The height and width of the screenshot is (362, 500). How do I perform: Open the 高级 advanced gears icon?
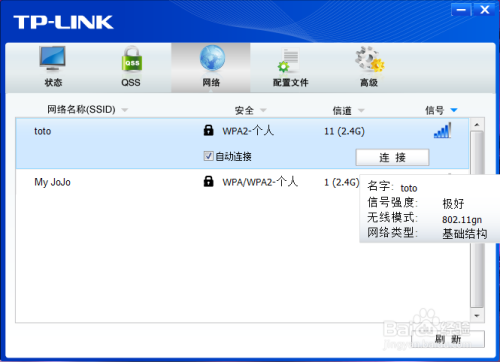pyautogui.click(x=369, y=59)
